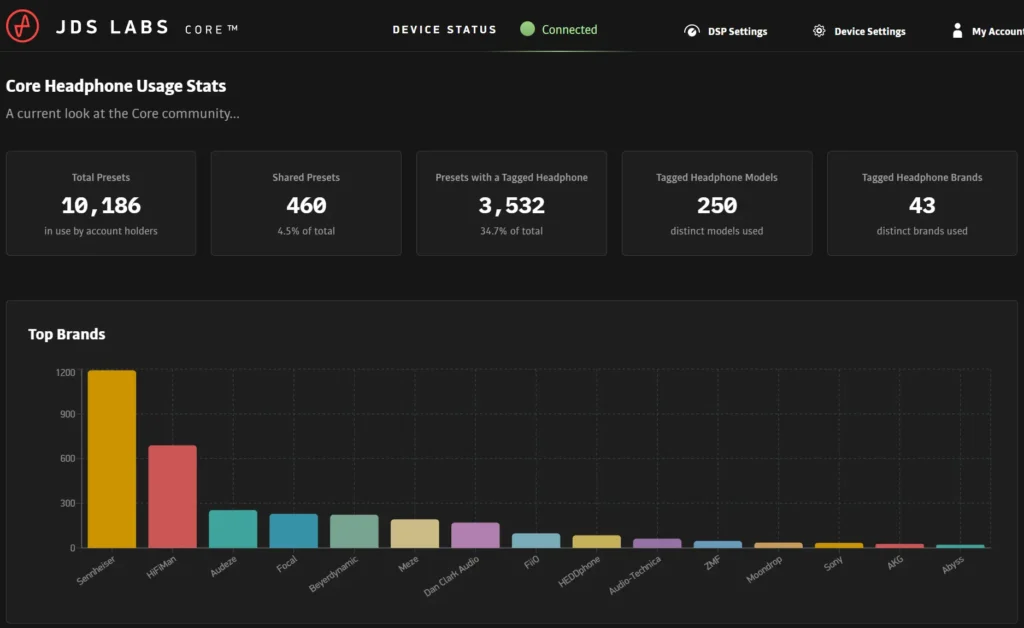Click the HiFiMan axis label
This screenshot has width=1024, height=628.
161,567
